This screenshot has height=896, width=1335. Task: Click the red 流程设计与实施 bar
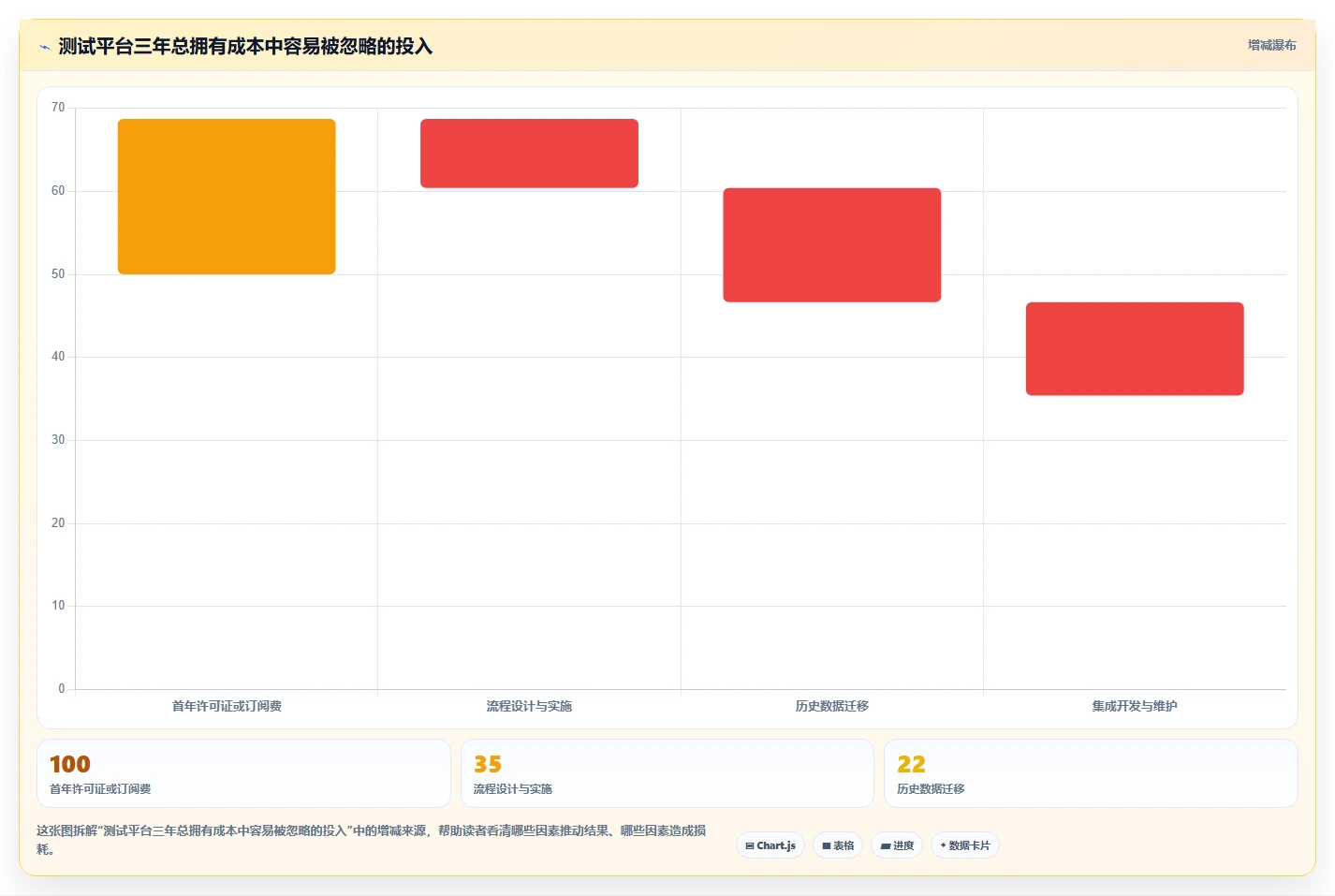coord(529,154)
